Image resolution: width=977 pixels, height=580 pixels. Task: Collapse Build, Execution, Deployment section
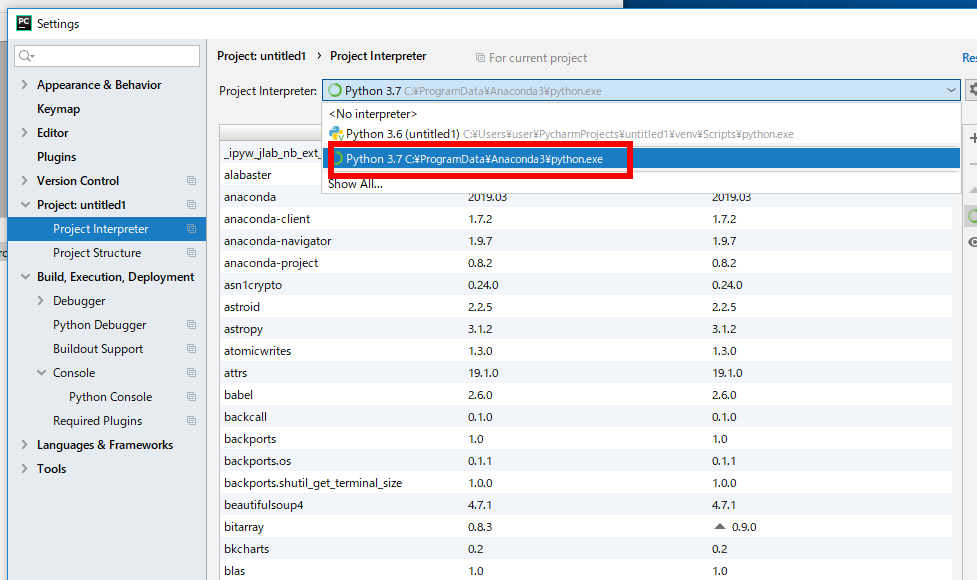25,277
